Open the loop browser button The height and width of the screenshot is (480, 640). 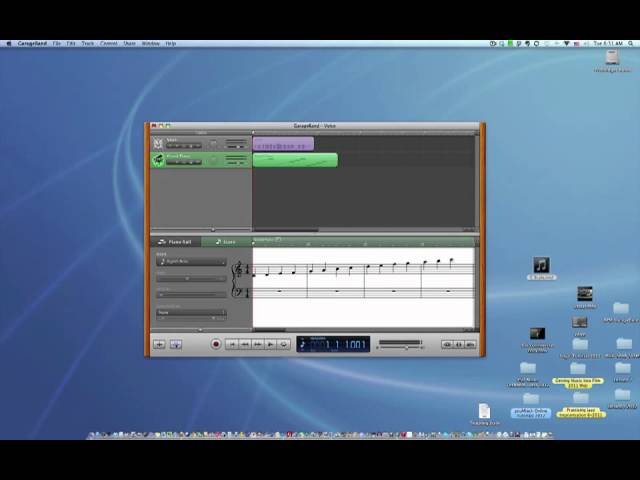tap(447, 344)
